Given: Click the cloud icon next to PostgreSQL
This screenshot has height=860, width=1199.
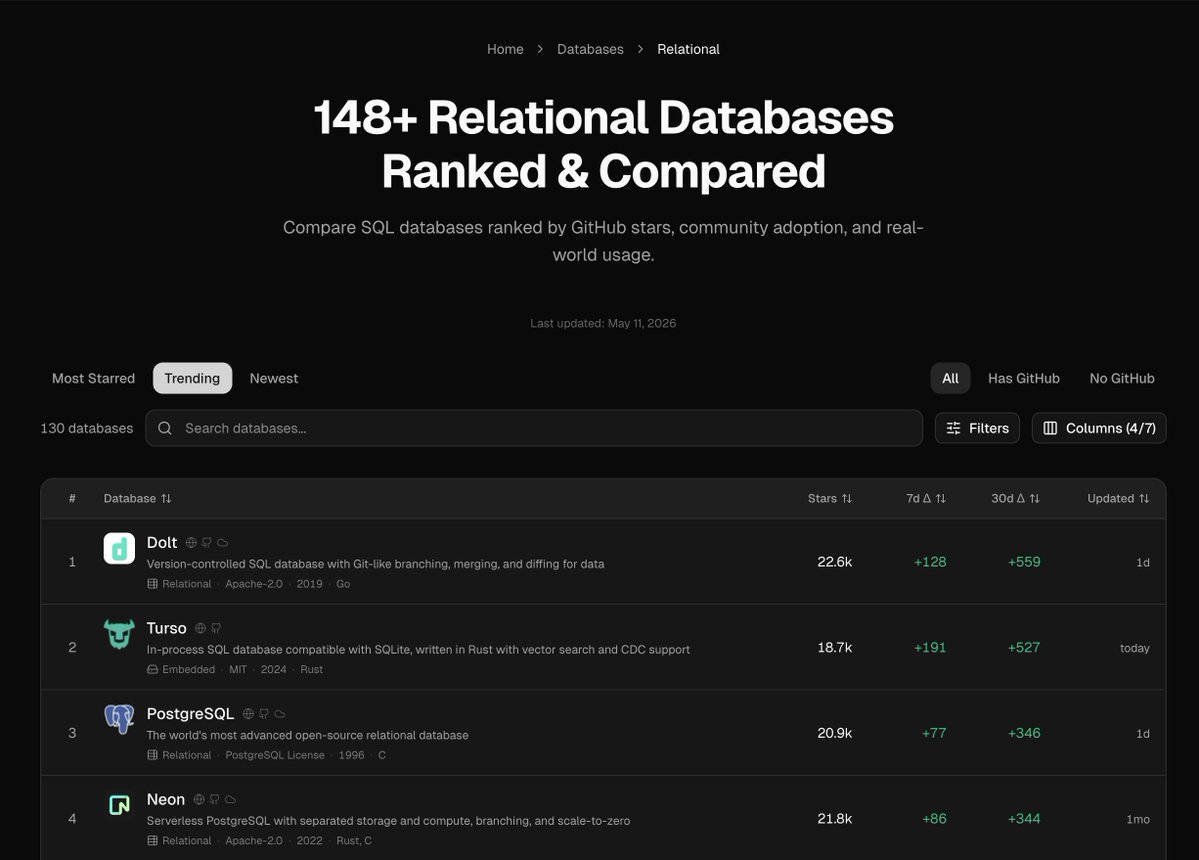Looking at the screenshot, I should [280, 714].
